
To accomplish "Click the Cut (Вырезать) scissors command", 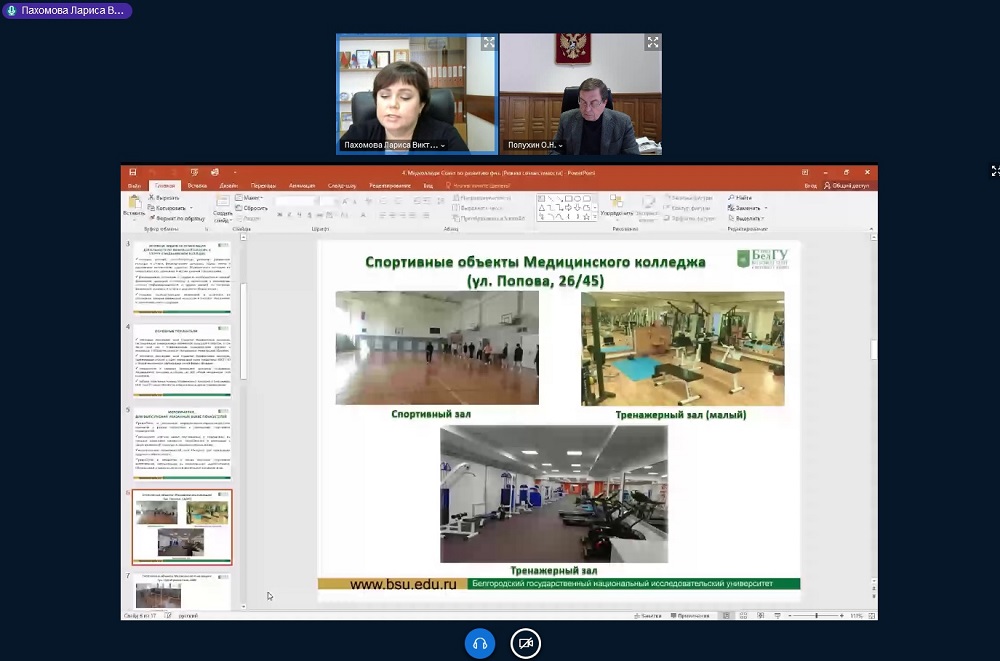I will click(x=165, y=198).
